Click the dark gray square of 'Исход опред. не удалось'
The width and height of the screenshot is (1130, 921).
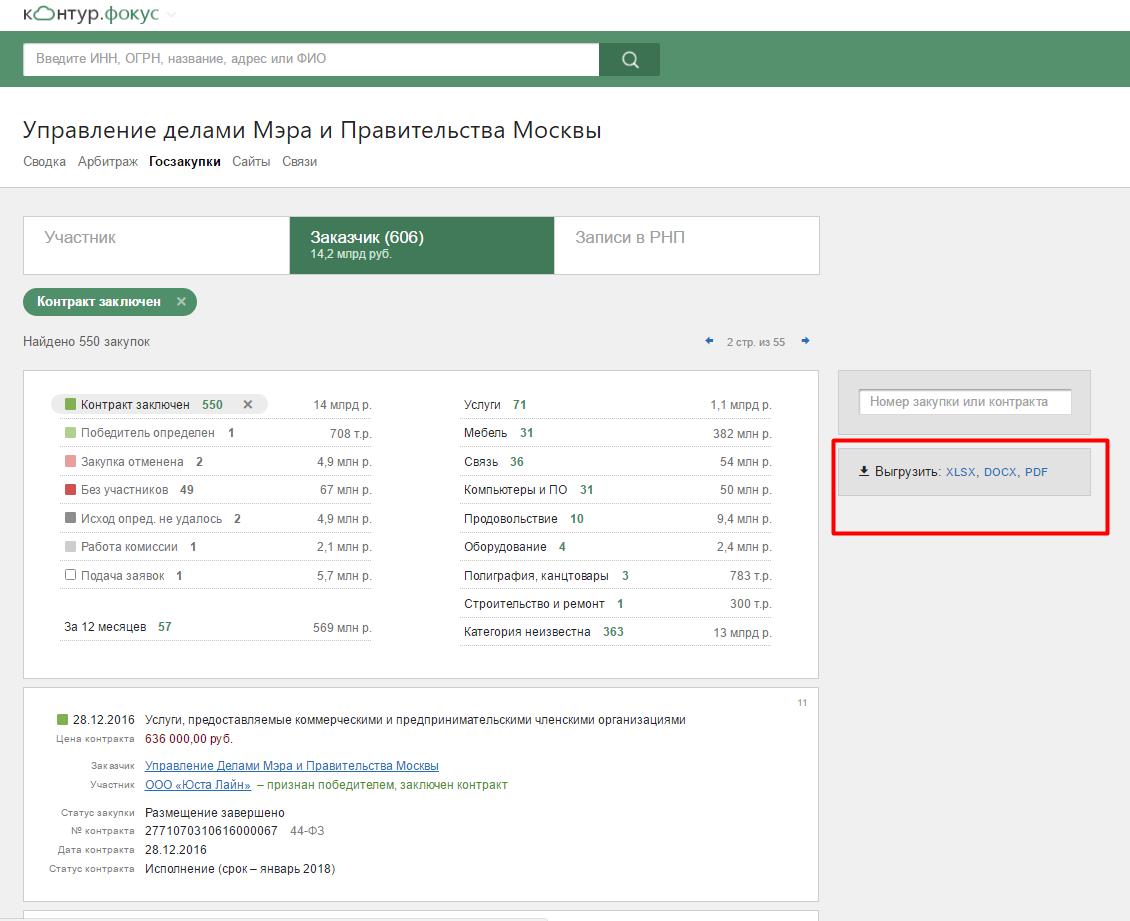pos(71,518)
